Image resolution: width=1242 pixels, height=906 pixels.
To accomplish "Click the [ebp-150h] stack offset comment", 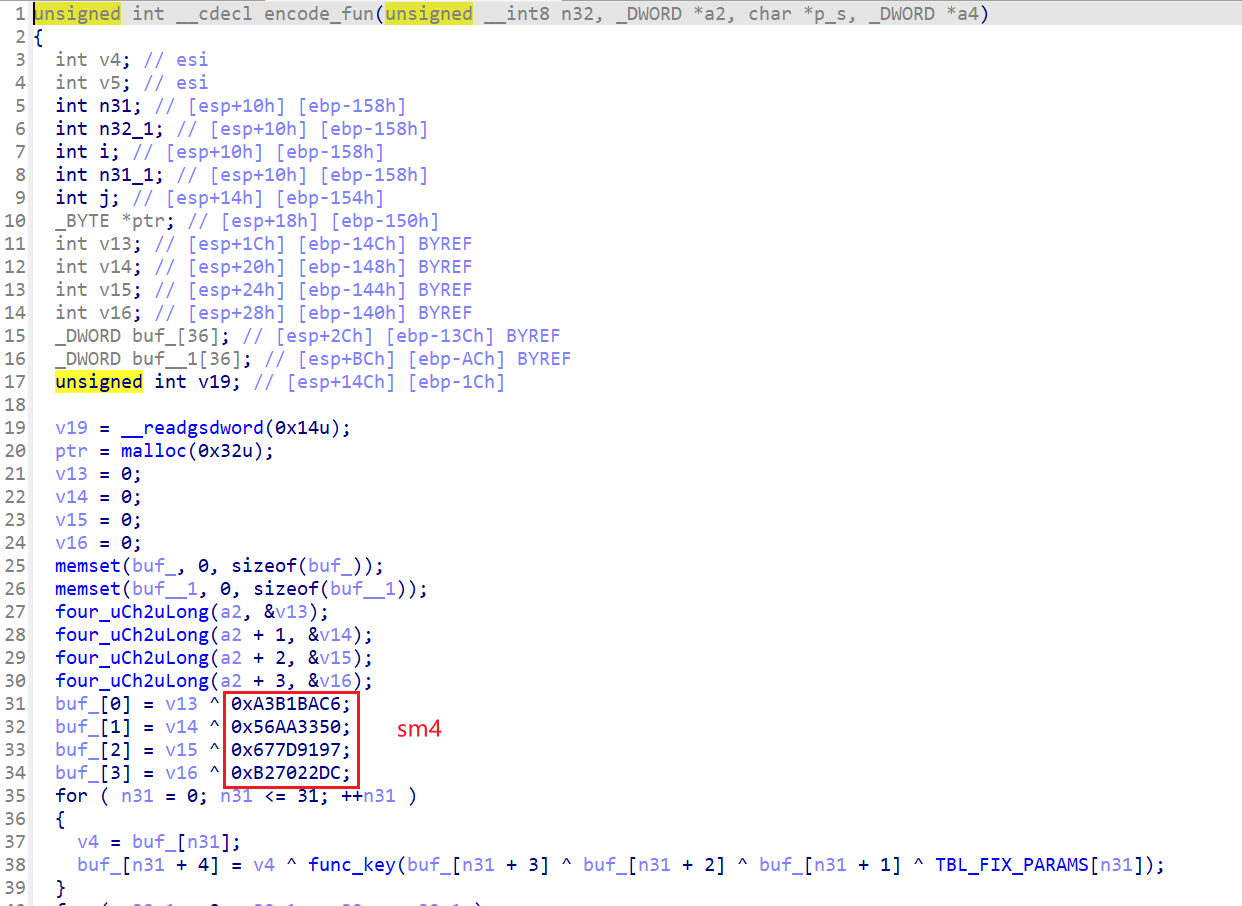I will [385, 221].
